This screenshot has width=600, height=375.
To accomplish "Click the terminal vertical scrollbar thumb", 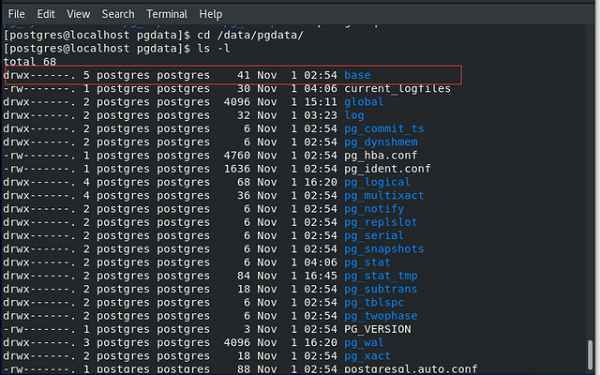I will 591,355.
